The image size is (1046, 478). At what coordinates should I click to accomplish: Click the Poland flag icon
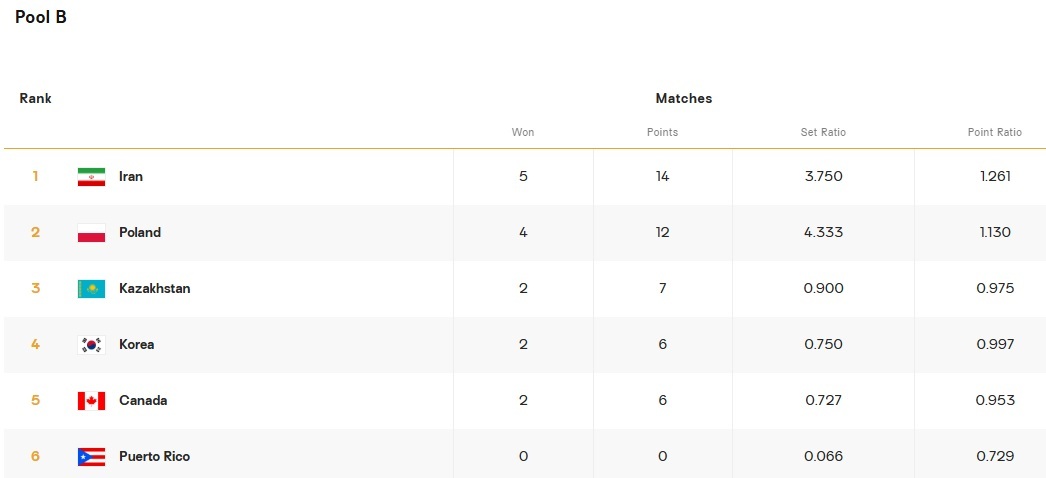coord(91,233)
